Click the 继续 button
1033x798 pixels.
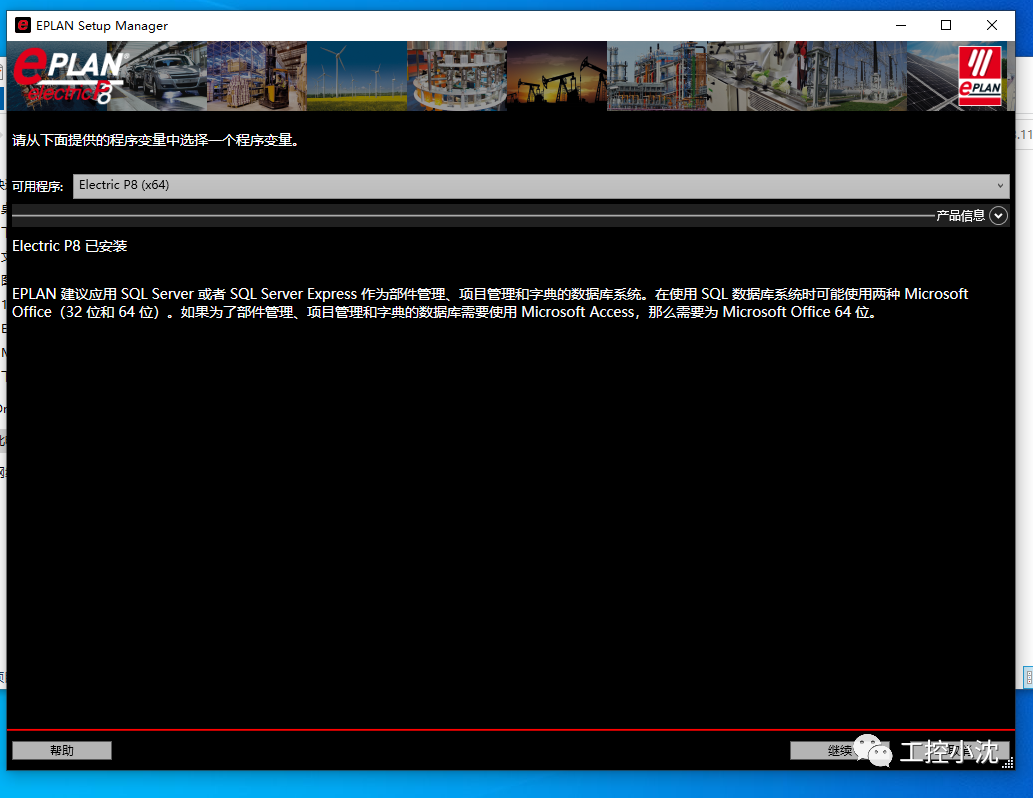840,750
